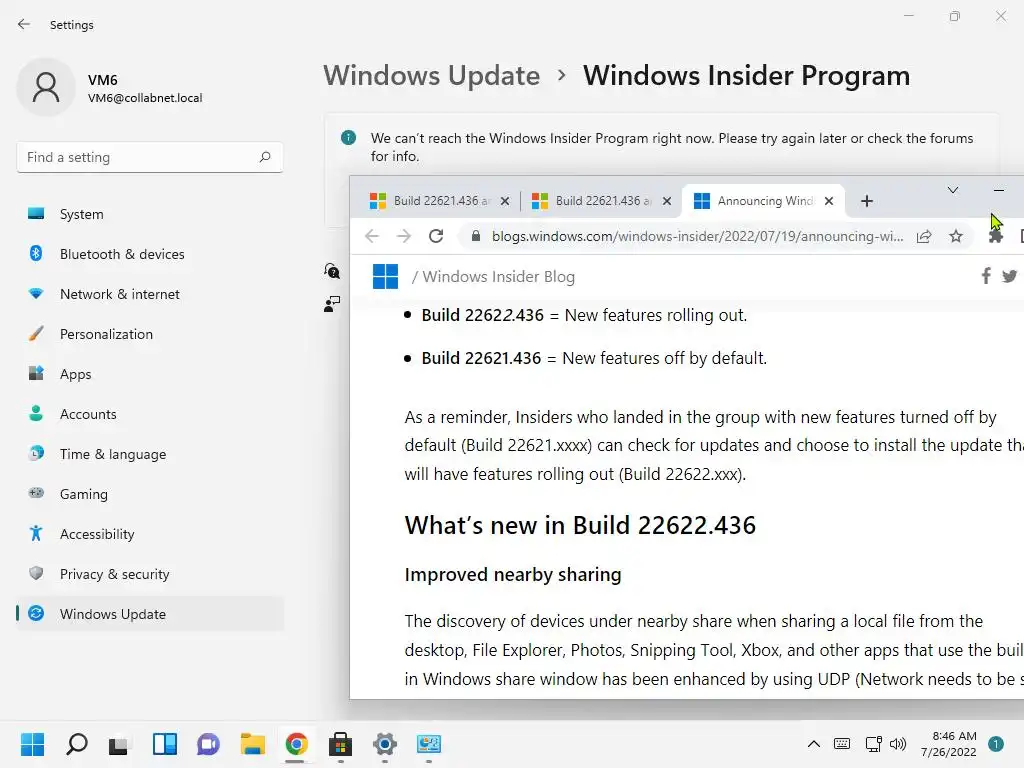Click the System monitor icon

[36, 214]
